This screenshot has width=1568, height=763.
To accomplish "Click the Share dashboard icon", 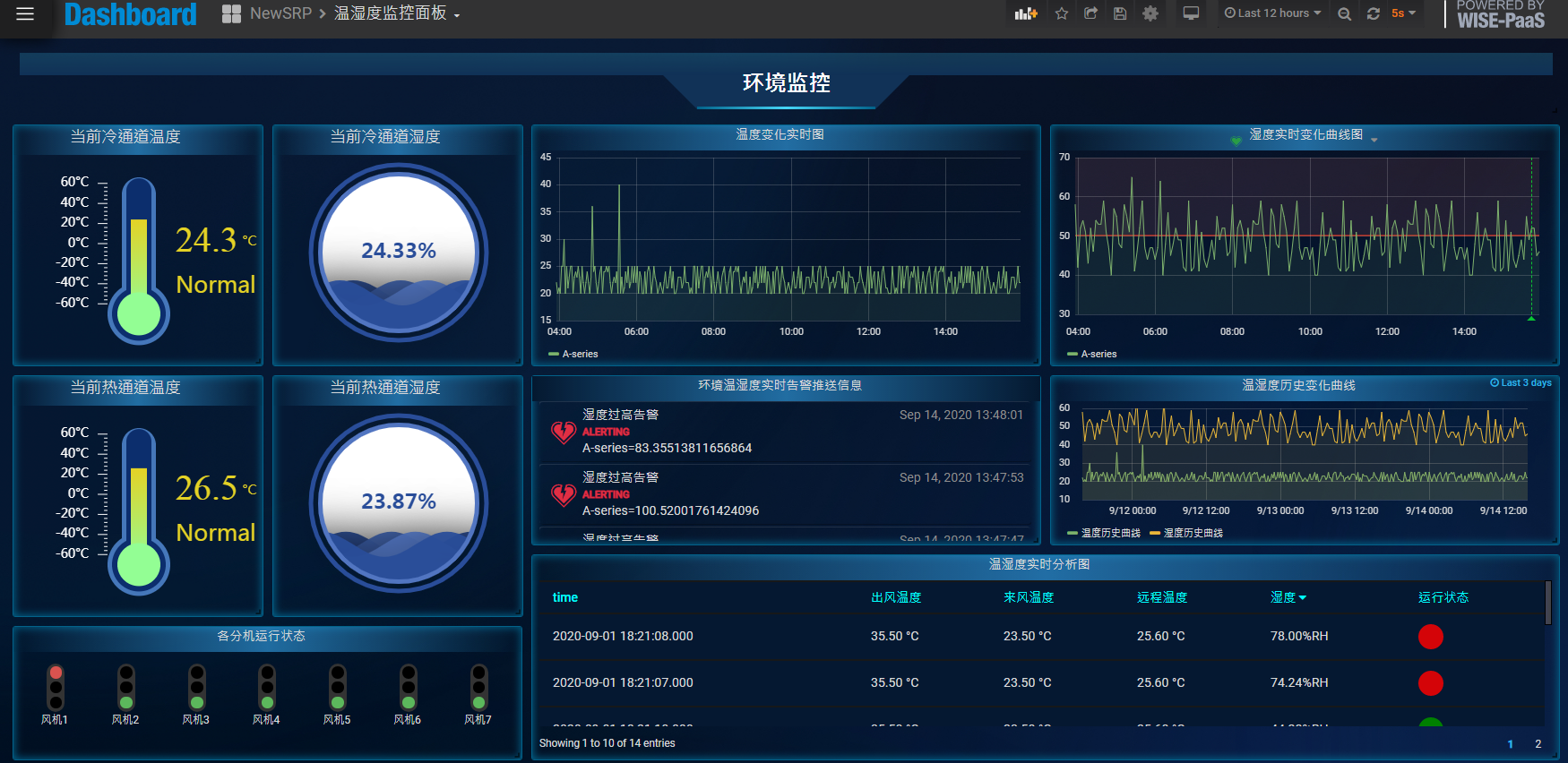I will (x=1090, y=13).
